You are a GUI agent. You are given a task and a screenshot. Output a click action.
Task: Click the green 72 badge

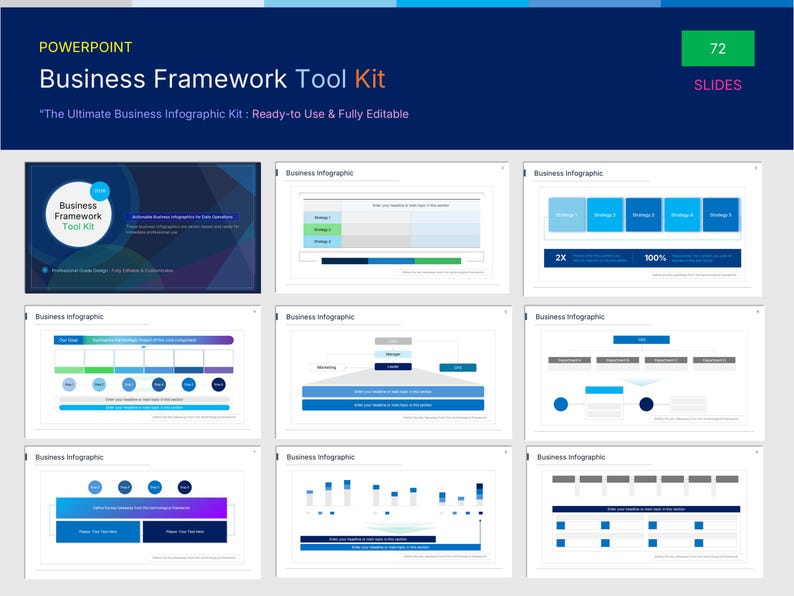[718, 49]
